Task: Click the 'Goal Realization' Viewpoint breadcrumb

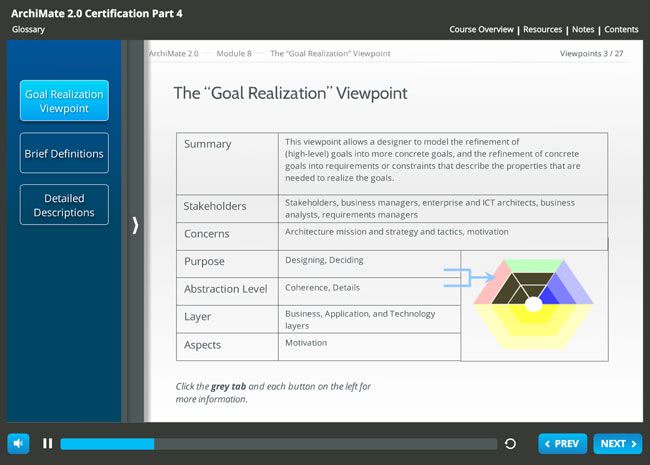Action: click(330, 53)
